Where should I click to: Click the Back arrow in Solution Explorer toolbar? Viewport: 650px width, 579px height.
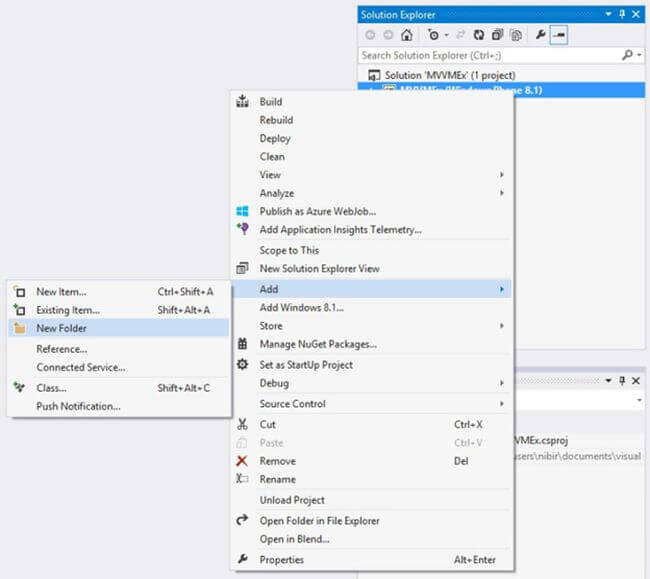tap(370, 35)
